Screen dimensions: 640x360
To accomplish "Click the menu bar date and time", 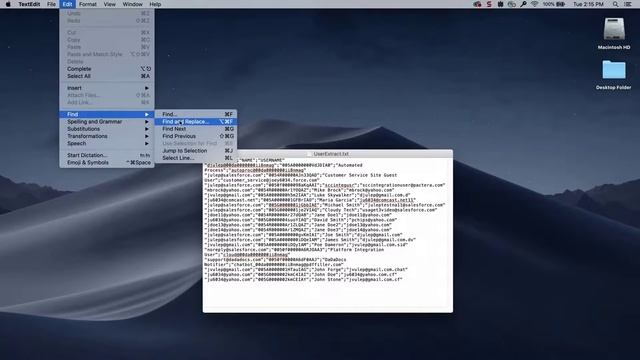I will pos(588,4).
